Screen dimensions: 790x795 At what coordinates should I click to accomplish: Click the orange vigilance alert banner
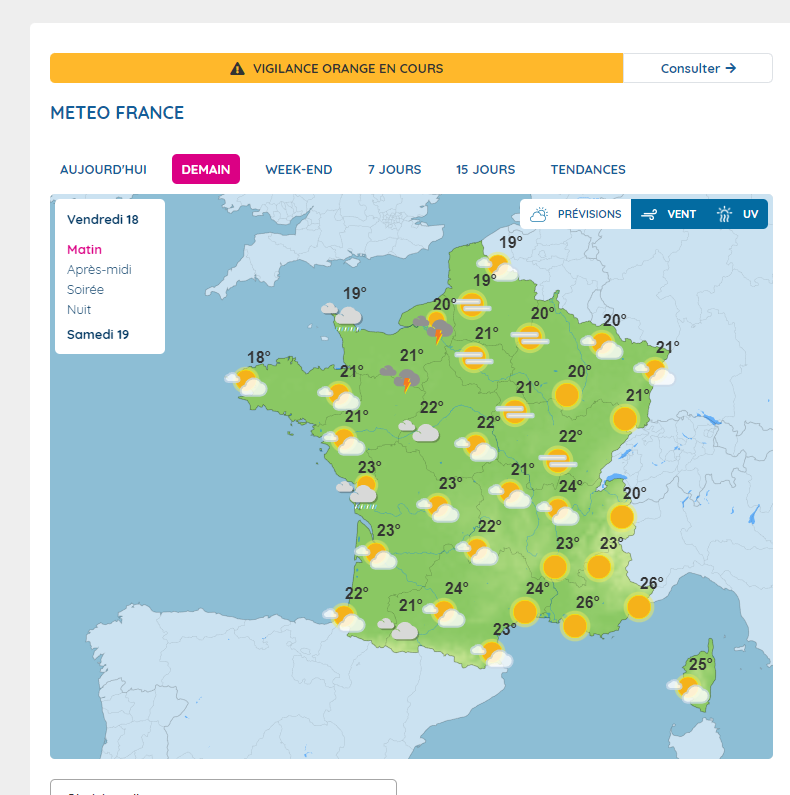coord(337,68)
